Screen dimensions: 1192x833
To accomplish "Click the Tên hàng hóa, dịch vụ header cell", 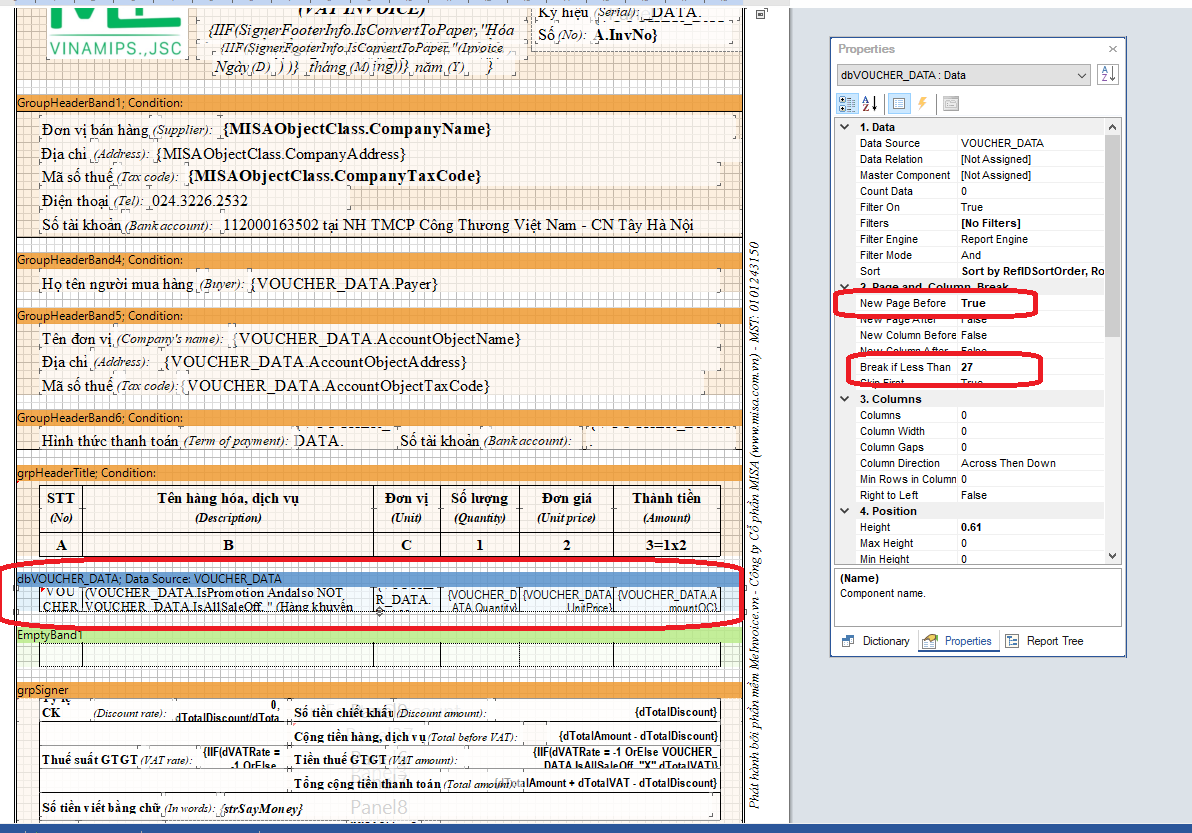I will click(228, 508).
